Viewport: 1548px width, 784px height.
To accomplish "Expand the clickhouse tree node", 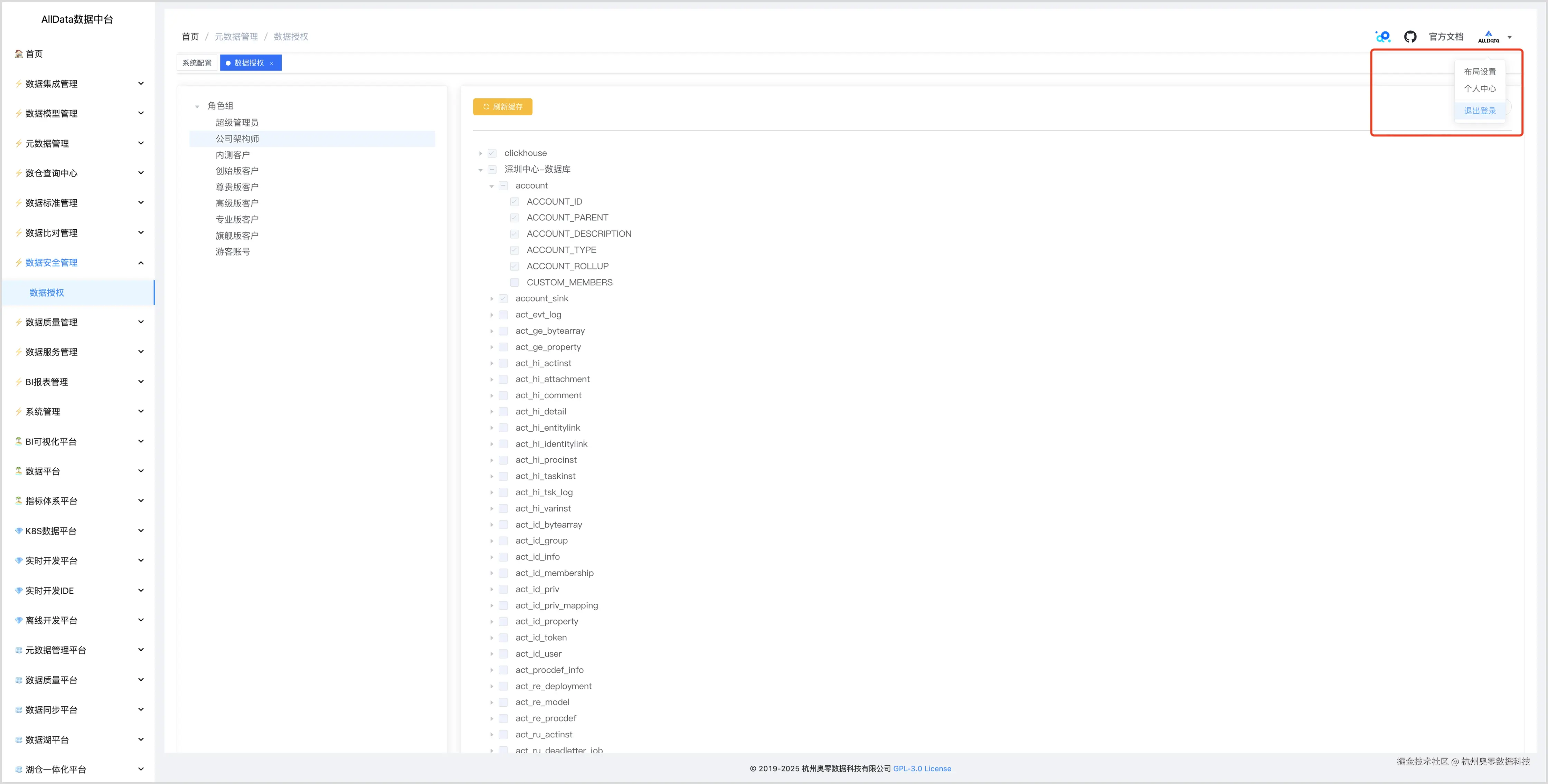I will tap(481, 154).
